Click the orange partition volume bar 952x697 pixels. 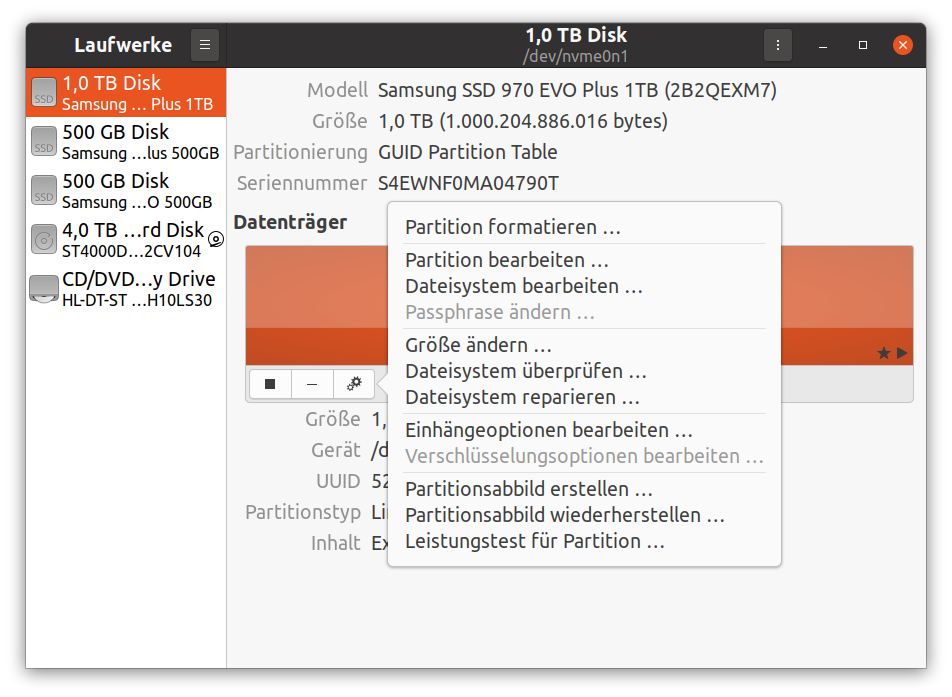[x=316, y=305]
